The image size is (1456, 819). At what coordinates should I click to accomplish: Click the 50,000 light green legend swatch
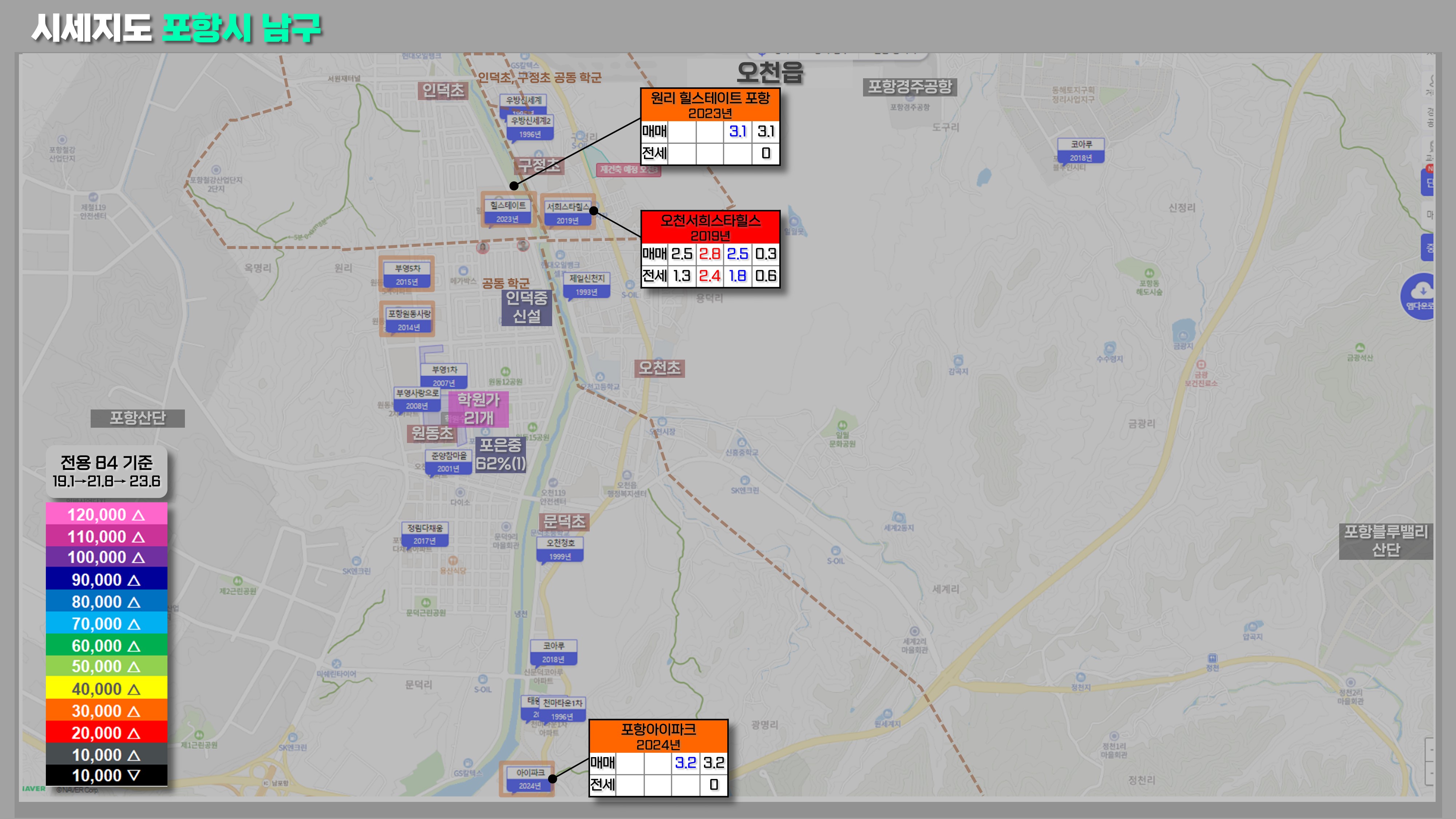(106, 666)
